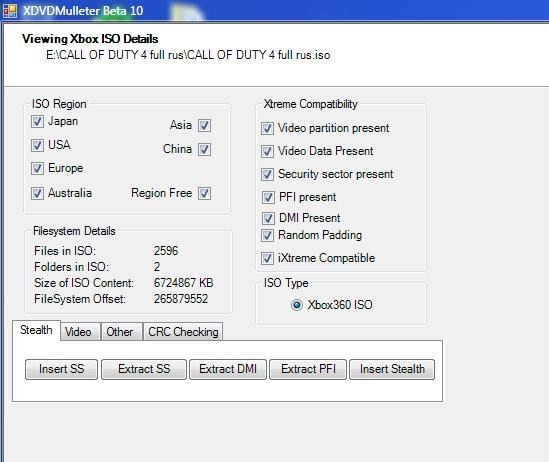Click the Insert Stealth button
Image resolution: width=549 pixels, height=462 pixels.
(392, 369)
